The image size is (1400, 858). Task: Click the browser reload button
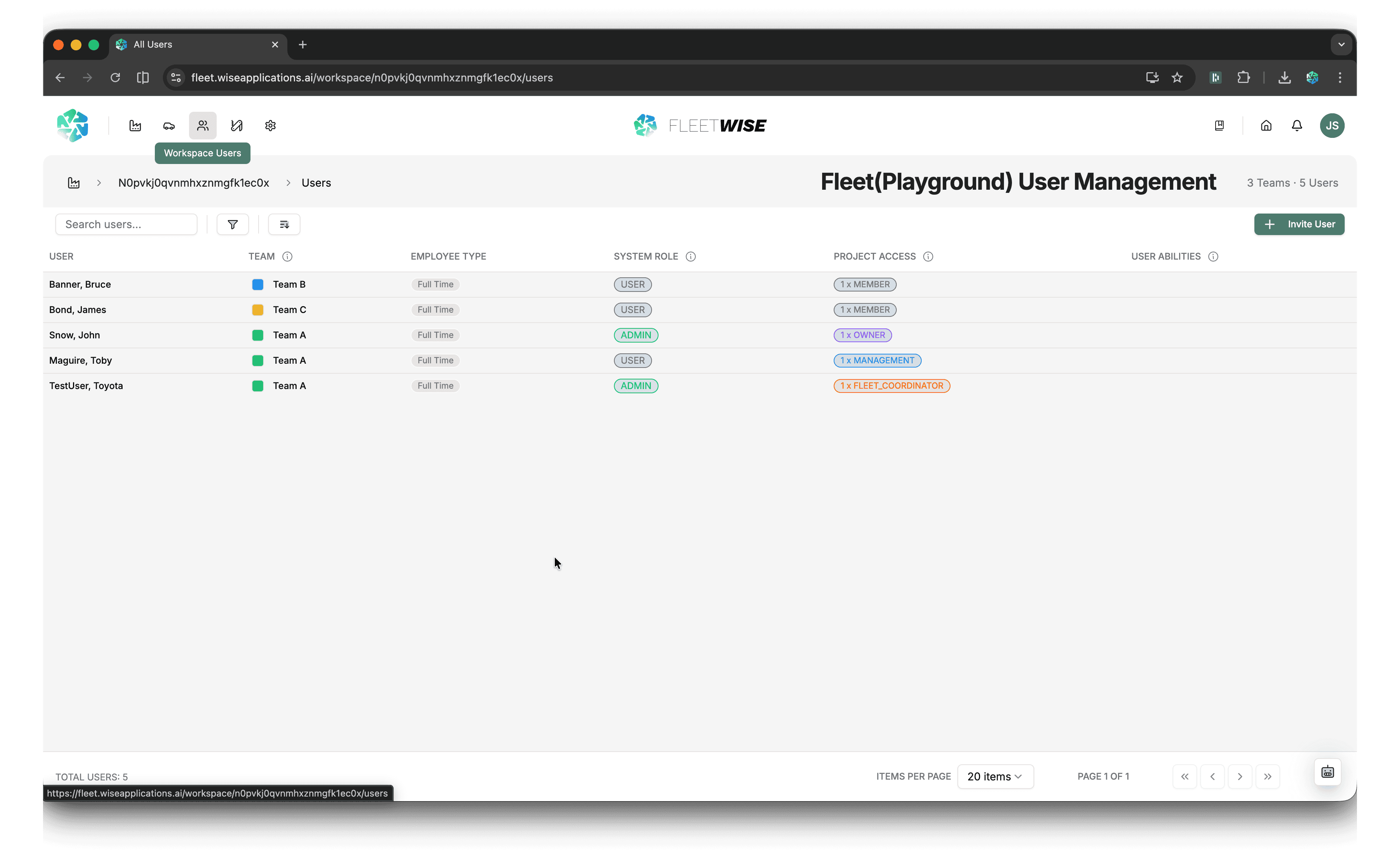pos(115,77)
